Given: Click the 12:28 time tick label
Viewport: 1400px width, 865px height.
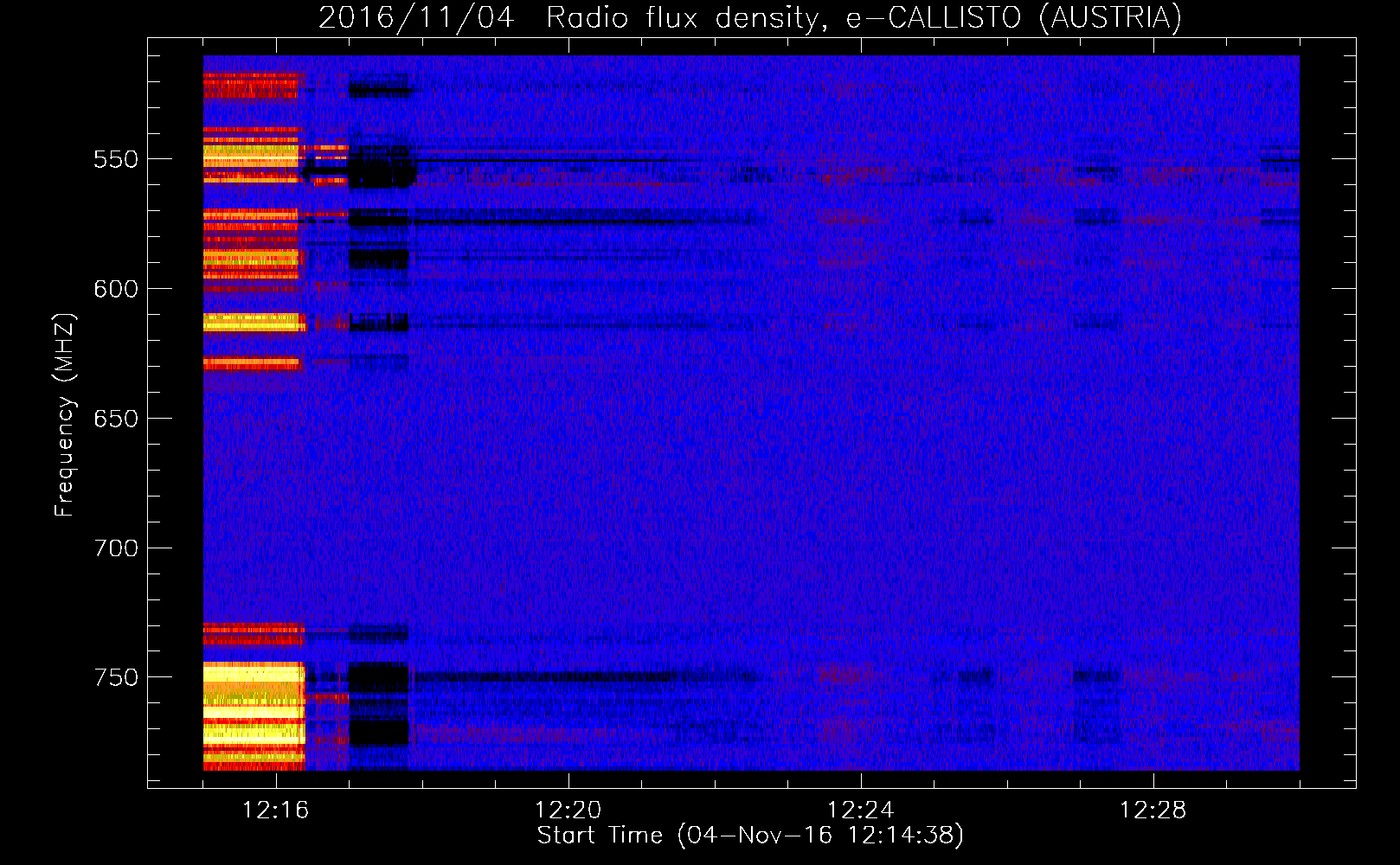Looking at the screenshot, I should click(x=1153, y=811).
